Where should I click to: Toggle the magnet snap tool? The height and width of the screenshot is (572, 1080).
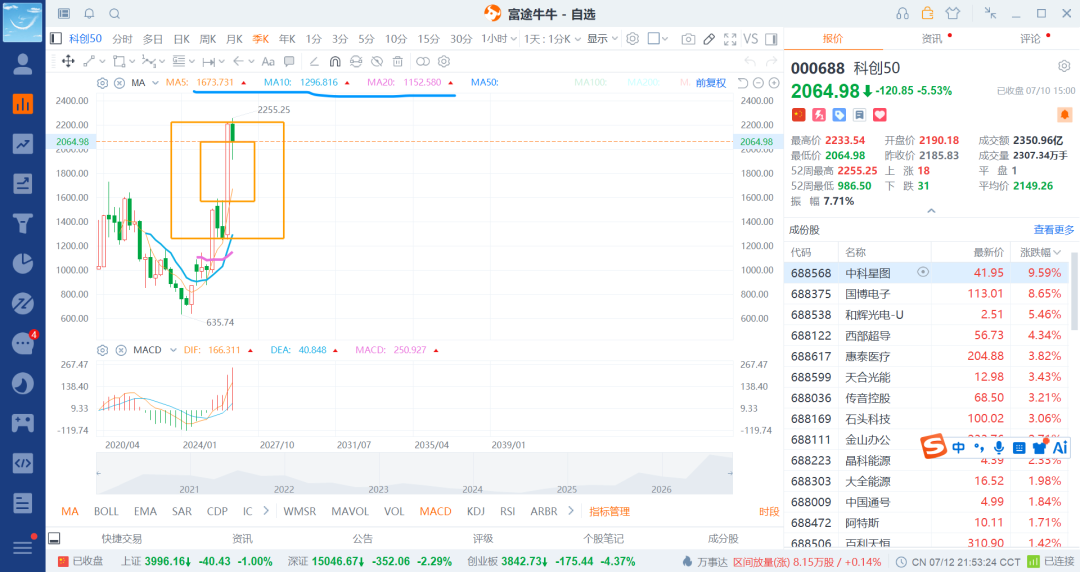tap(335, 61)
